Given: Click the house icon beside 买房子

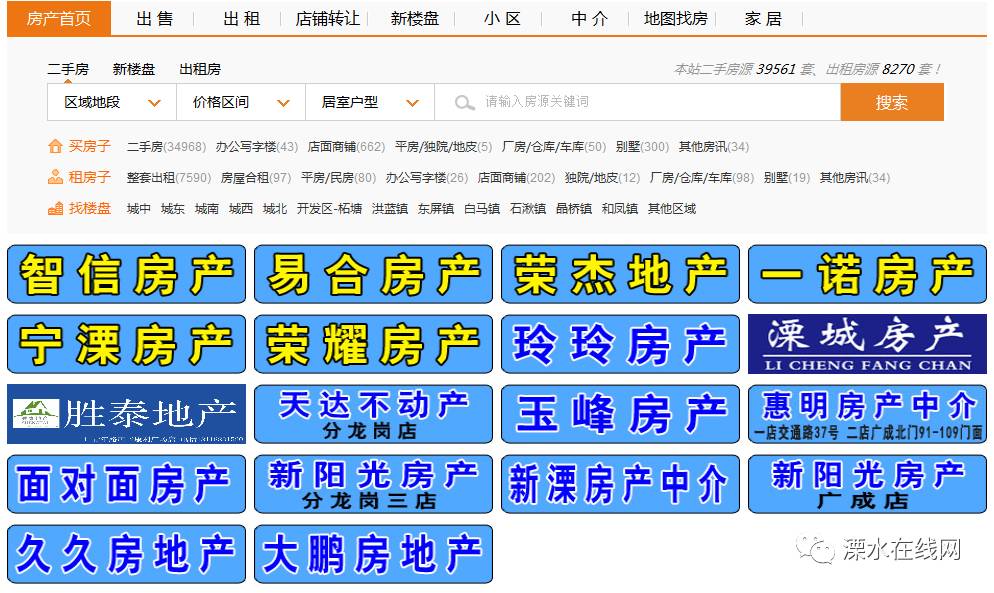Looking at the screenshot, I should pyautogui.click(x=57, y=146).
